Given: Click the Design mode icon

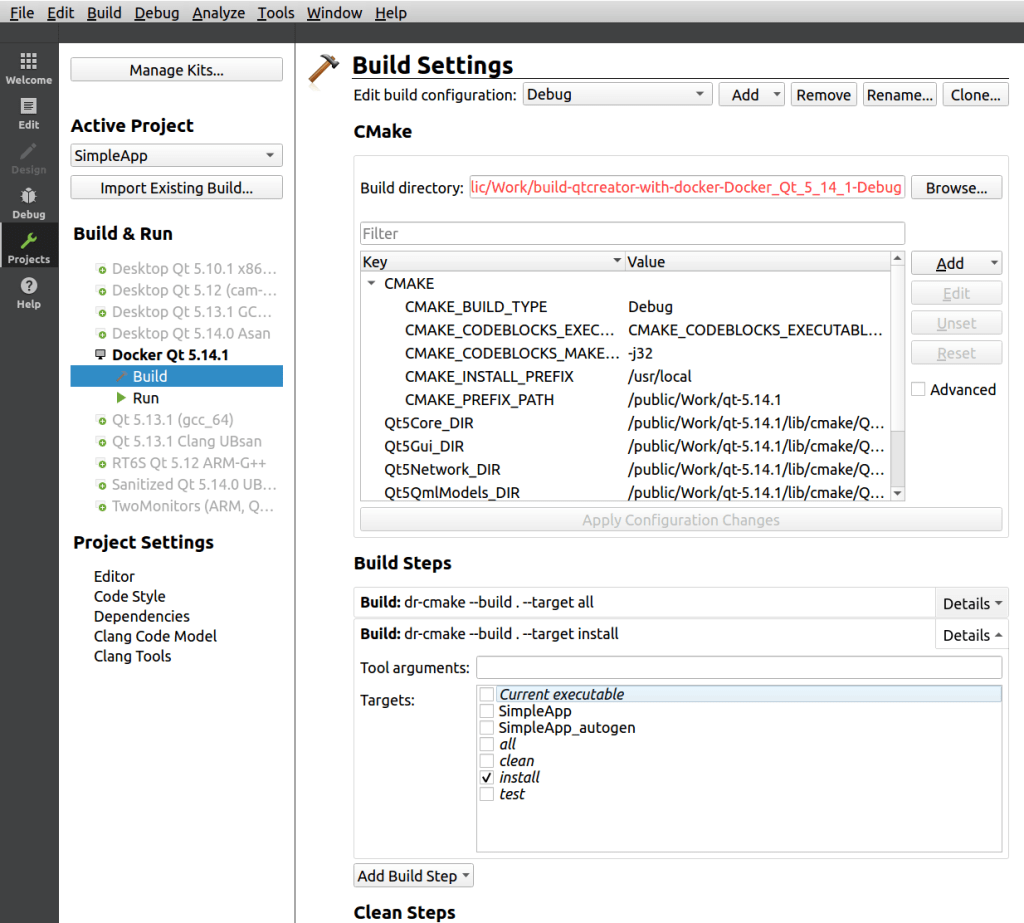Looking at the screenshot, I should coord(29,156).
